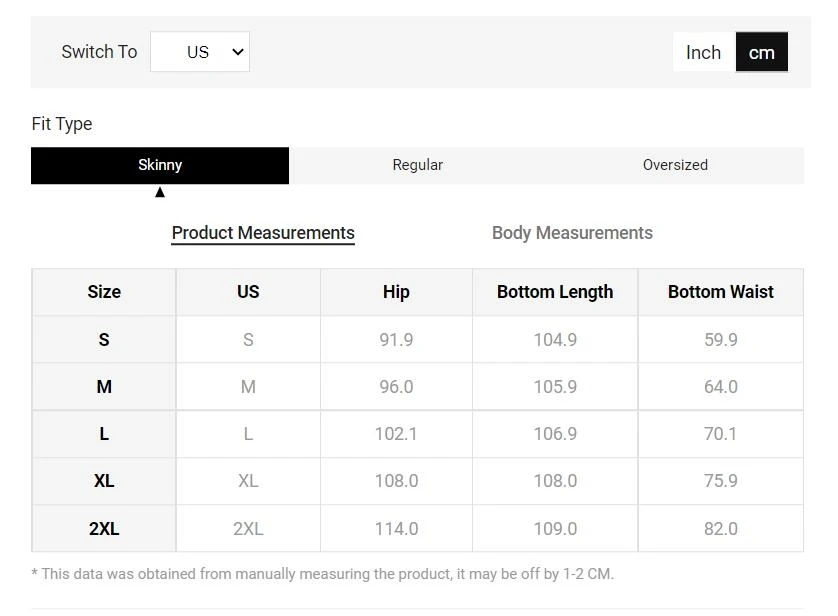Click the Bottom Length column header
This screenshot has width=838, height=616.
pyautogui.click(x=555, y=292)
